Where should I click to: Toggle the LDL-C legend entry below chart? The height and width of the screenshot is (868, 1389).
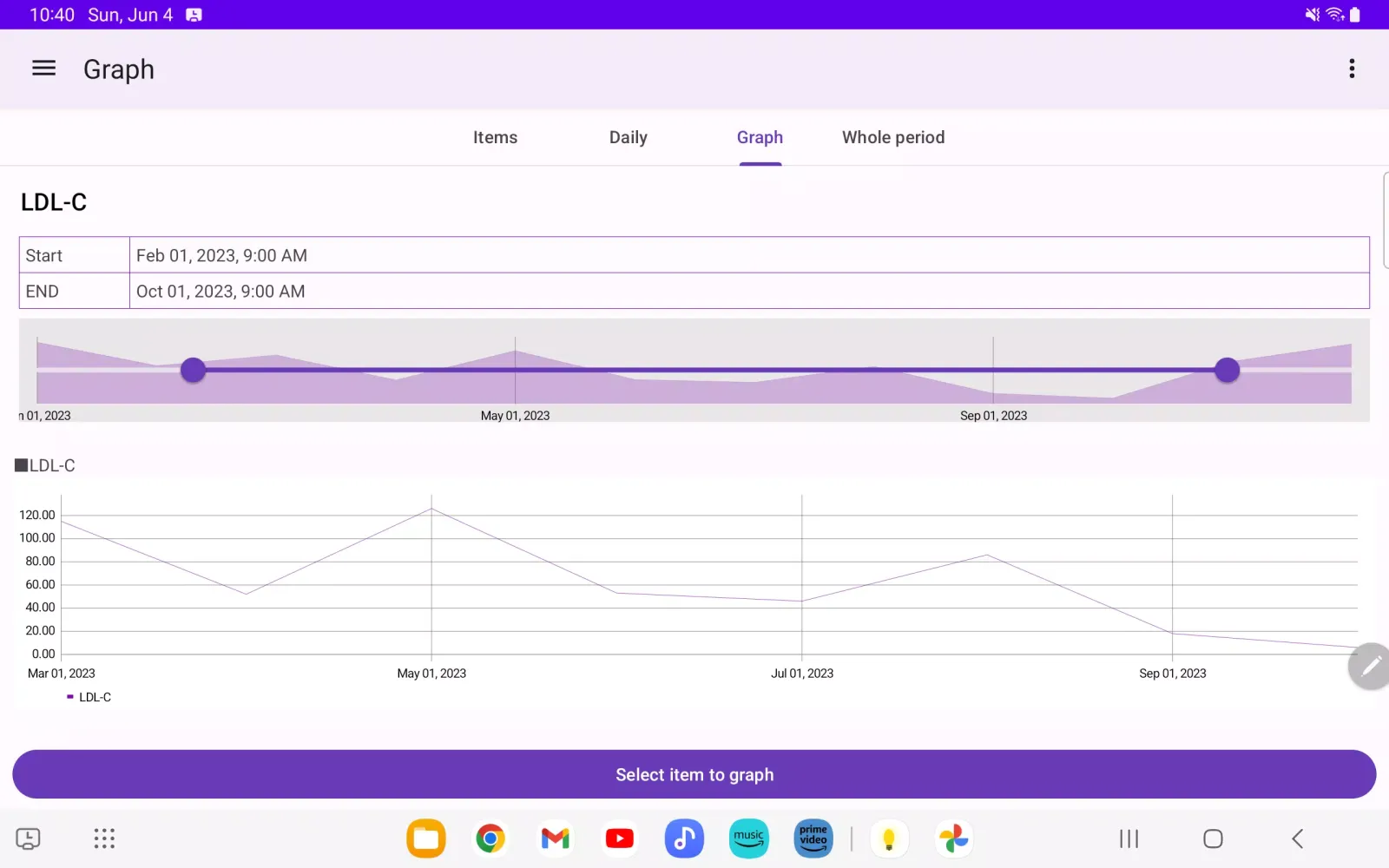(89, 697)
